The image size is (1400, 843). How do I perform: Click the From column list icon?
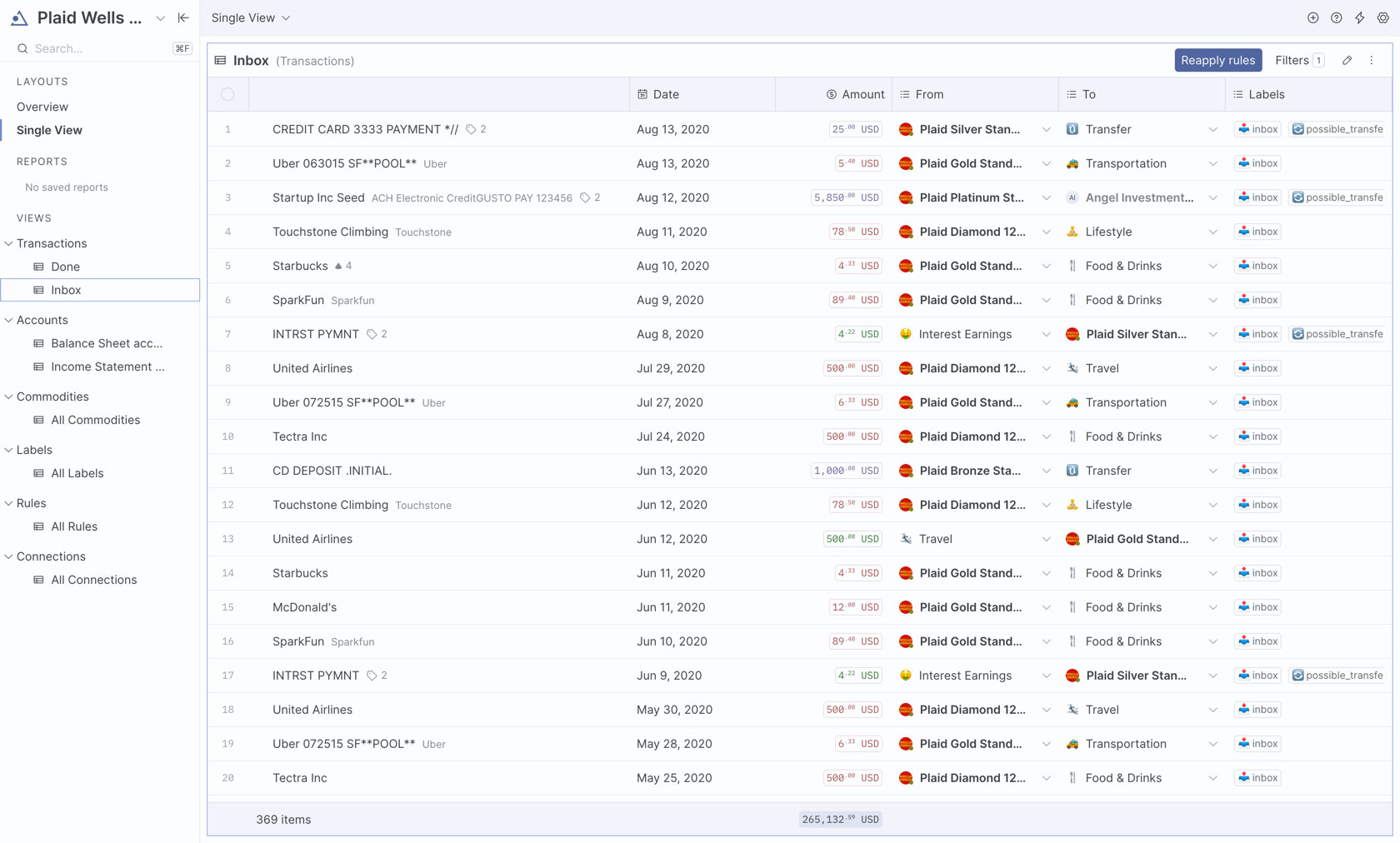[904, 94]
